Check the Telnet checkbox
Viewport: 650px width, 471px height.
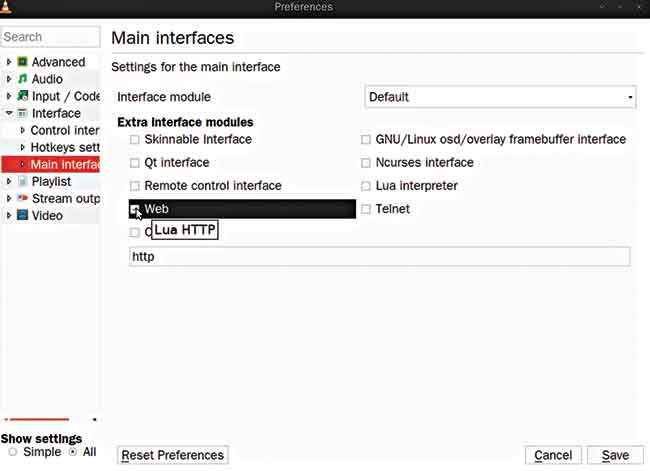click(366, 209)
